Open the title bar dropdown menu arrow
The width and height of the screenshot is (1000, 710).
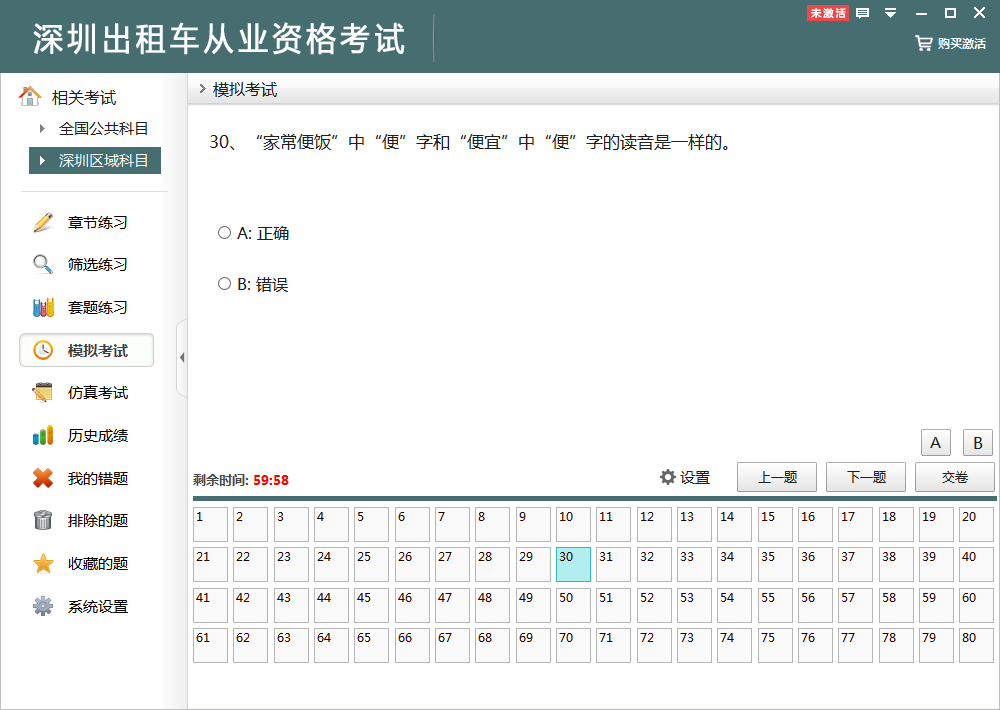point(890,13)
